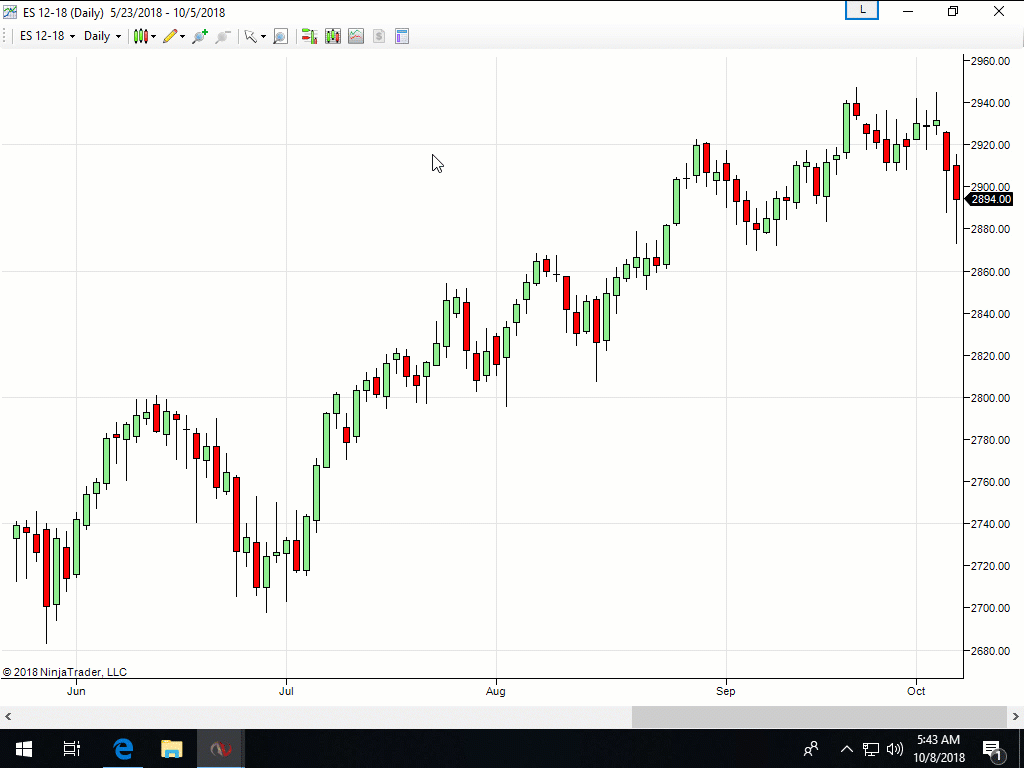Click the Jun label on time axis
The image size is (1024, 768).
[76, 691]
